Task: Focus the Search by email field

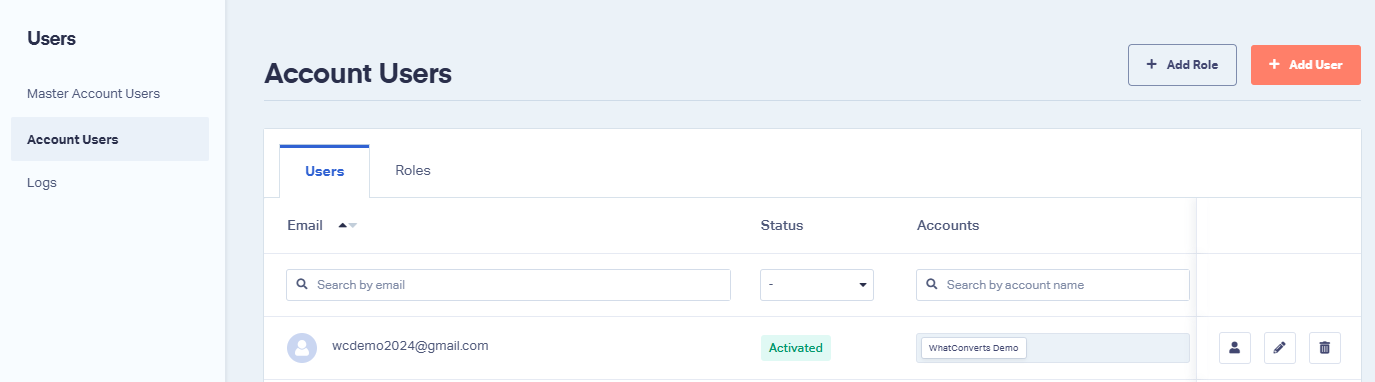Action: pos(508,285)
